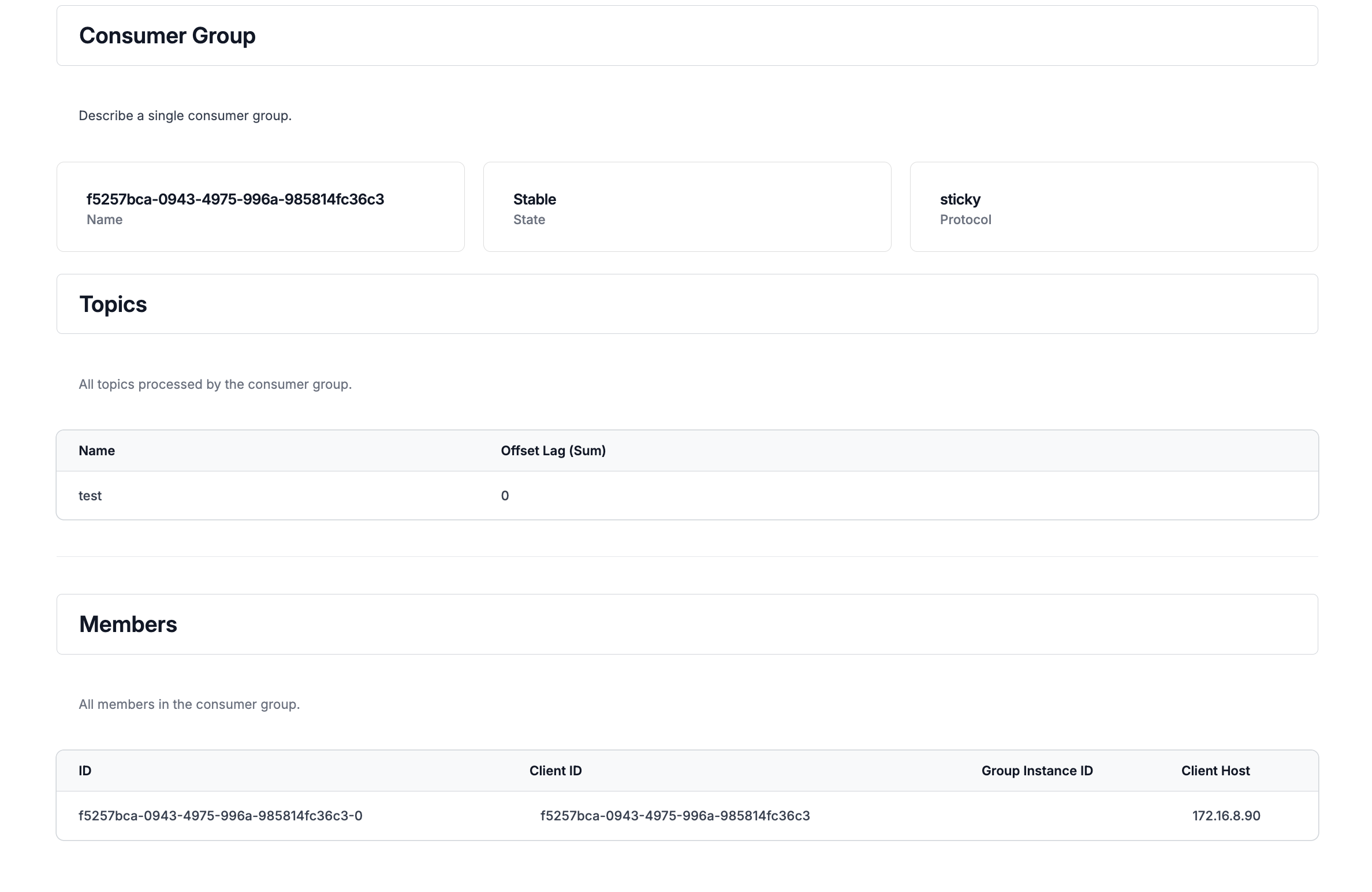
Task: Click 'All topics processed by the consumer group' text
Action: [x=215, y=384]
